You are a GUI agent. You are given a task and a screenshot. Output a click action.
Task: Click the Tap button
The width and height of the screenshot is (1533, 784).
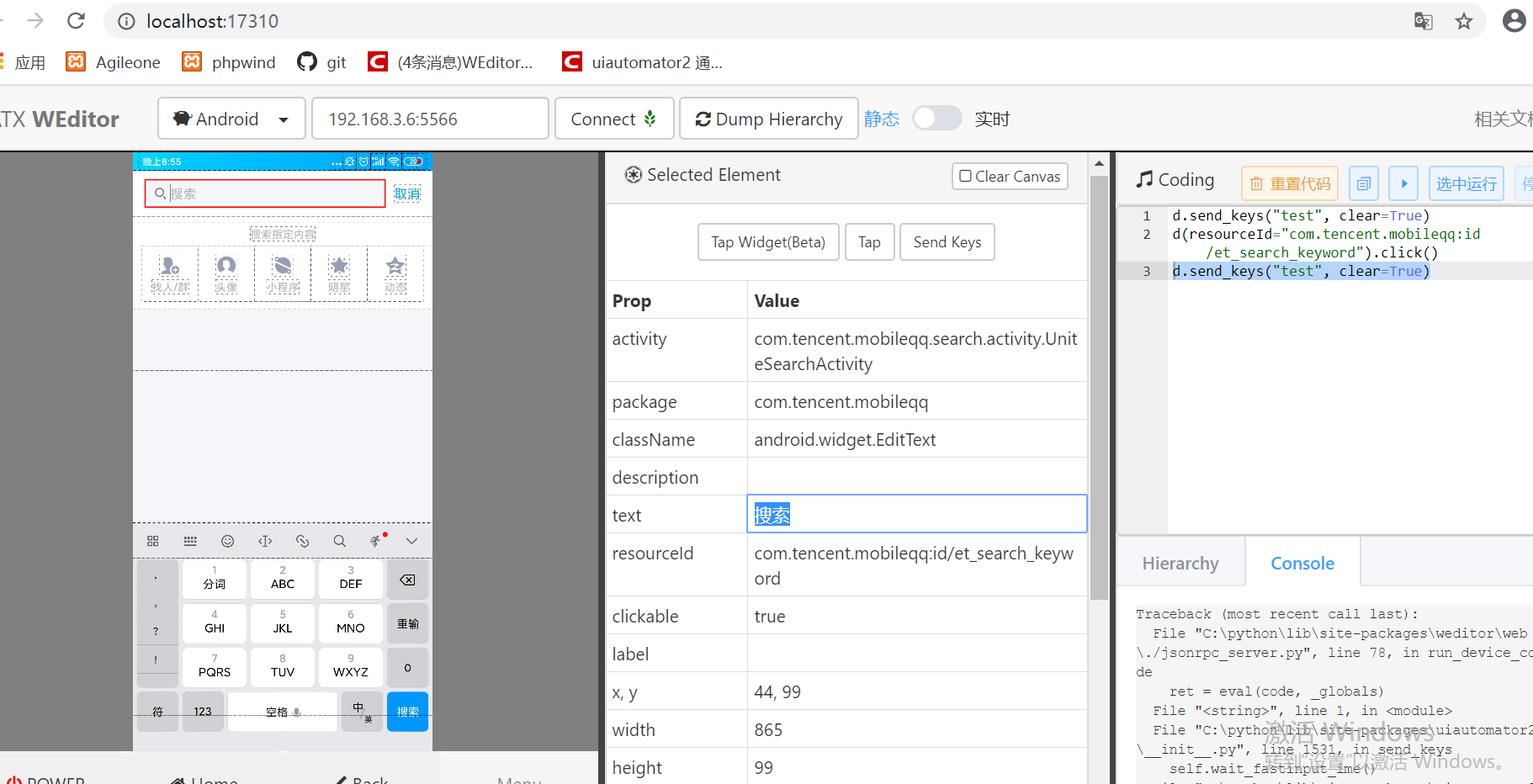pyautogui.click(x=869, y=242)
